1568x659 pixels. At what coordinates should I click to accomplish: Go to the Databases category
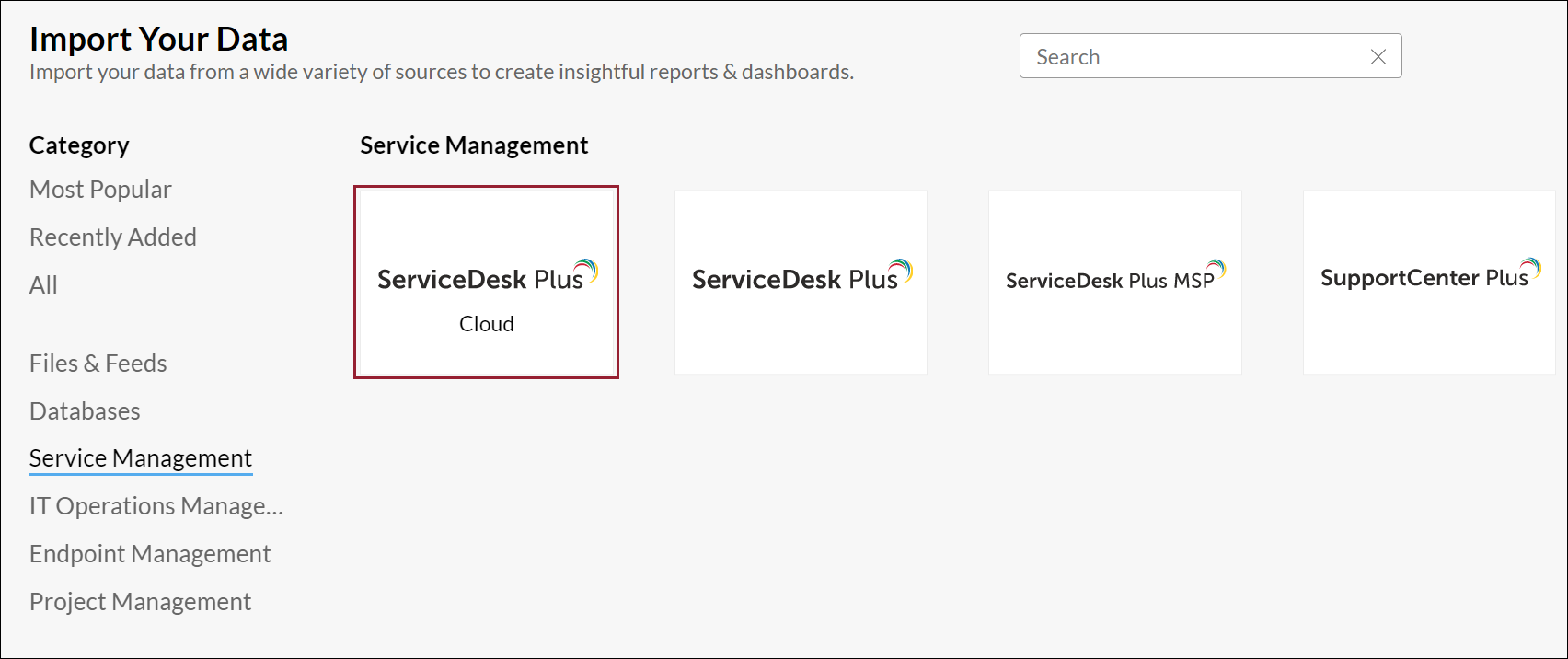click(x=85, y=411)
